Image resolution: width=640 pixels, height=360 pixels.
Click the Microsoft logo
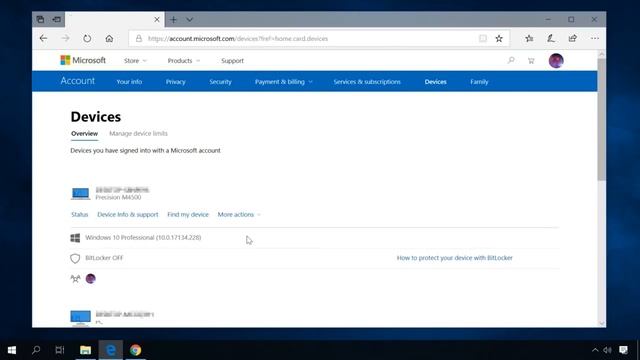click(83, 60)
